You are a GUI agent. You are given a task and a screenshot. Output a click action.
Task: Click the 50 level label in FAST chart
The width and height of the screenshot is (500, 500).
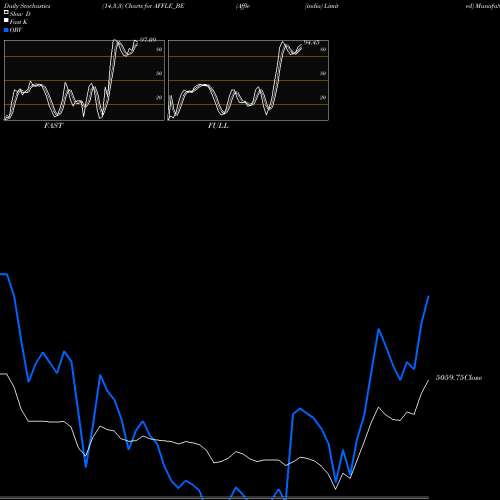pyautogui.click(x=159, y=73)
